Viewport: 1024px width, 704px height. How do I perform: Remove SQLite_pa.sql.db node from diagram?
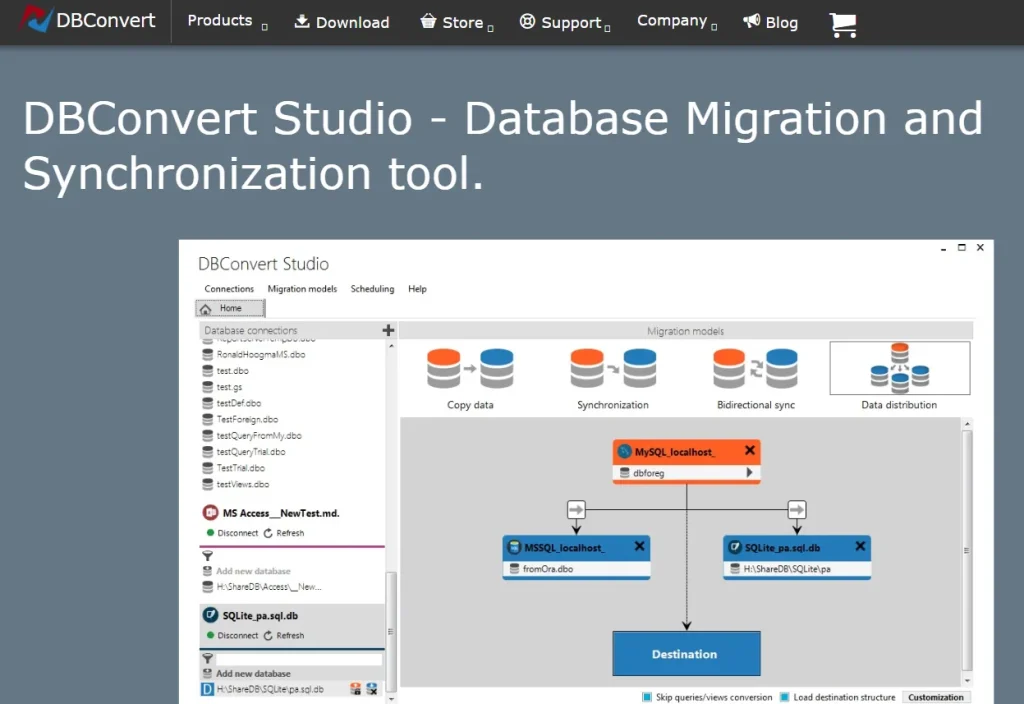tap(860, 546)
